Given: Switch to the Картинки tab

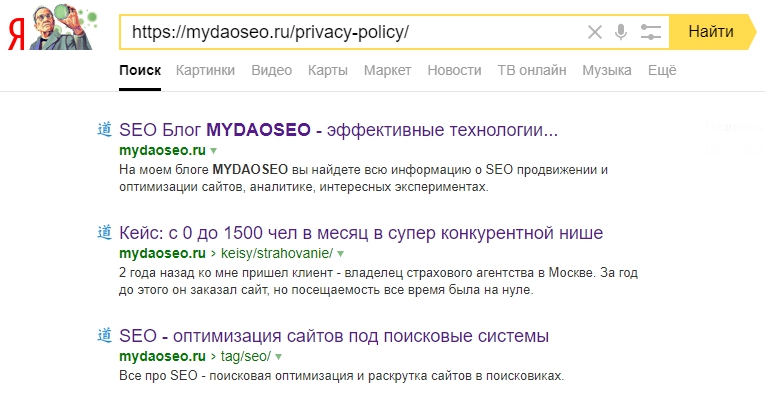Looking at the screenshot, I should (205, 70).
